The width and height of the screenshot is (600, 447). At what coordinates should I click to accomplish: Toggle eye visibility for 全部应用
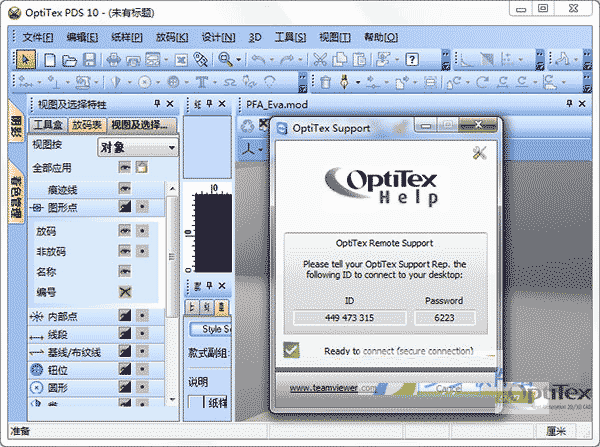(x=124, y=167)
